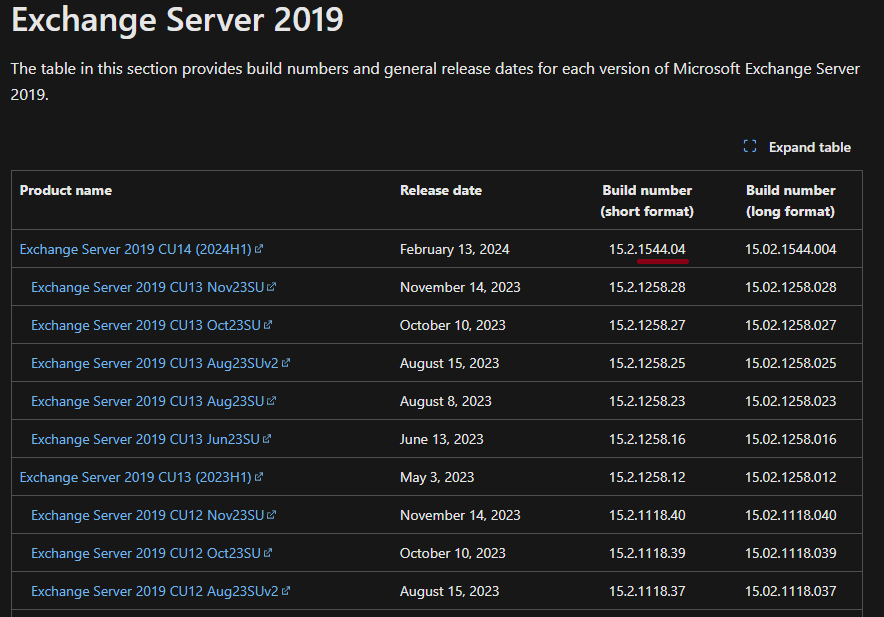This screenshot has height=617, width=884.
Task: Click Build number (short format) header
Action: click(x=647, y=201)
